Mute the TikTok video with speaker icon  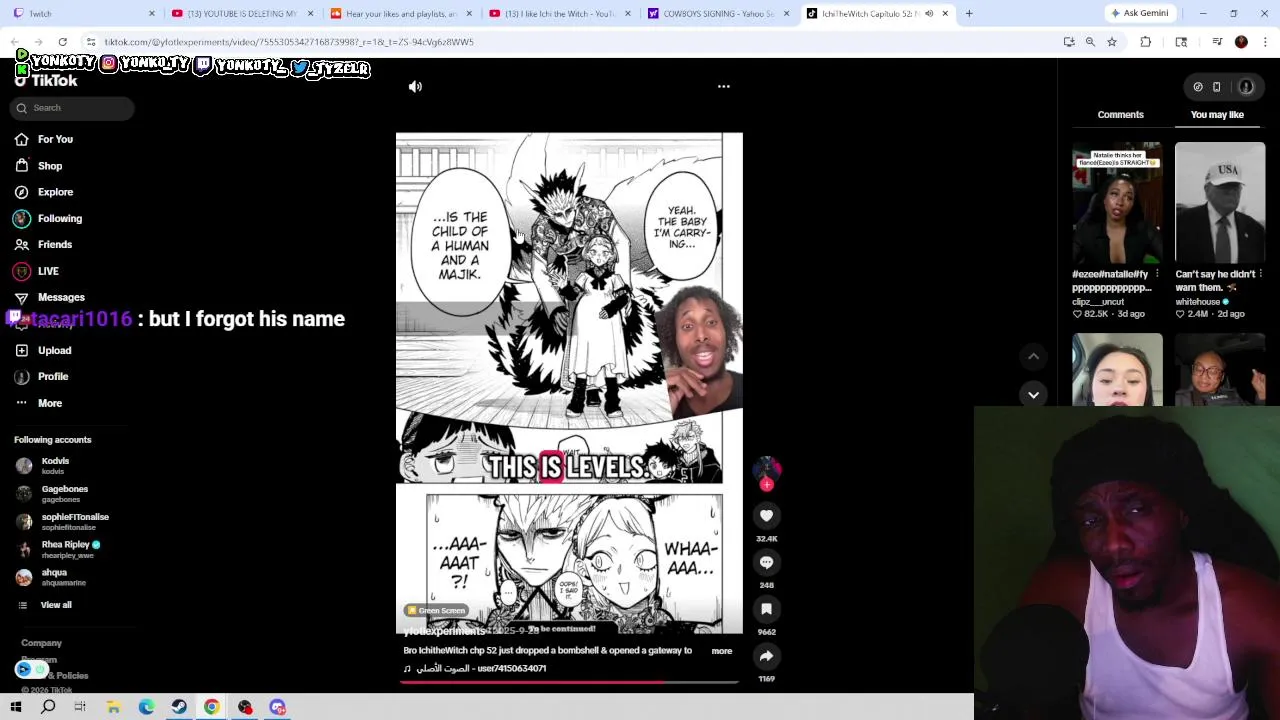(x=415, y=87)
